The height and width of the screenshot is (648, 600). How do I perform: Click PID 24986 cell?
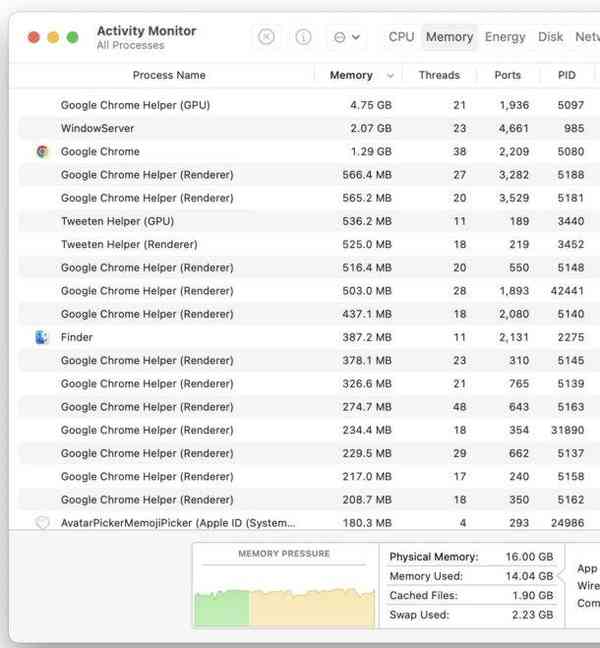click(x=567, y=523)
